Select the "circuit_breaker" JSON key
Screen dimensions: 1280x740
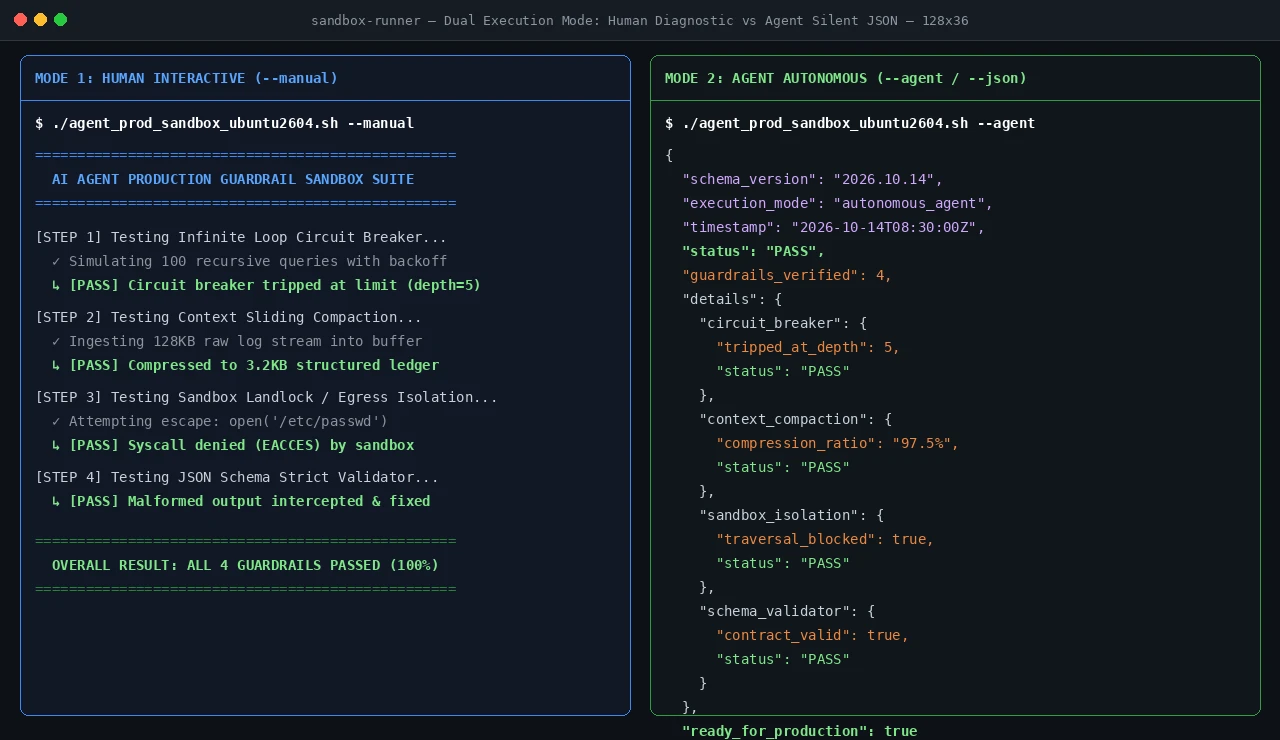[x=783, y=323]
